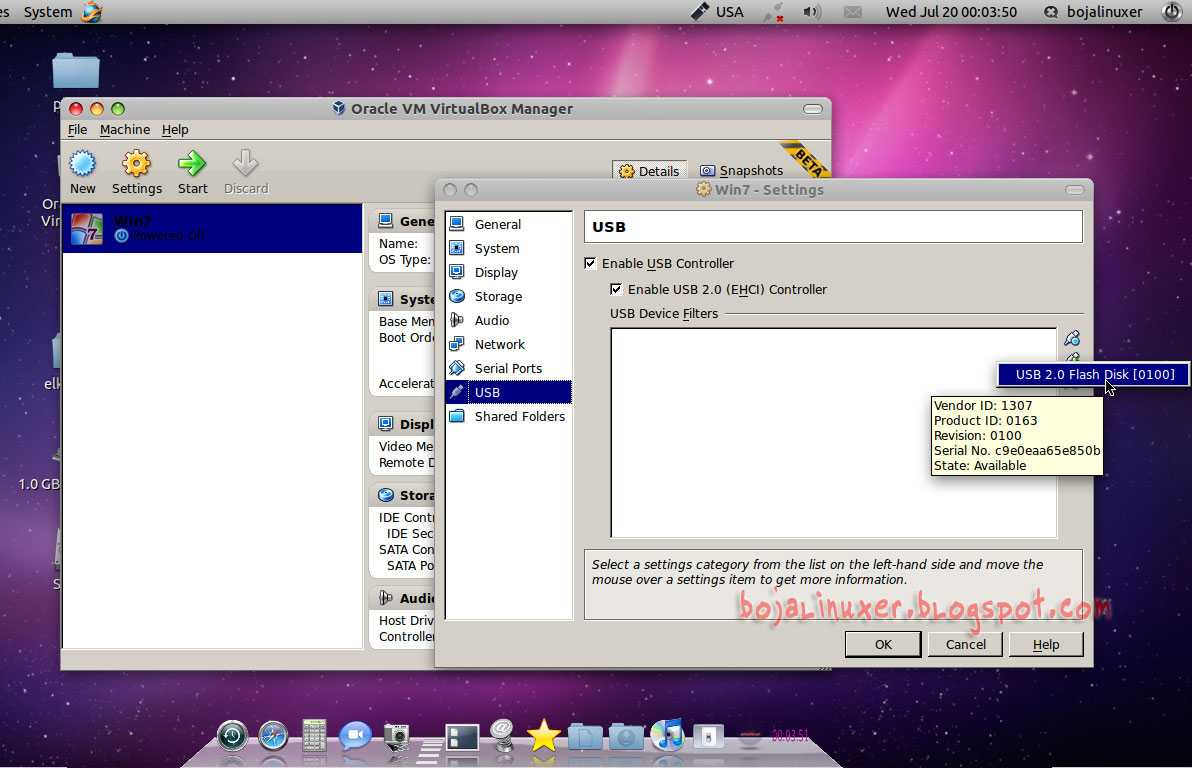
Task: Click the clock showing Wed Jul 20
Action: (951, 12)
